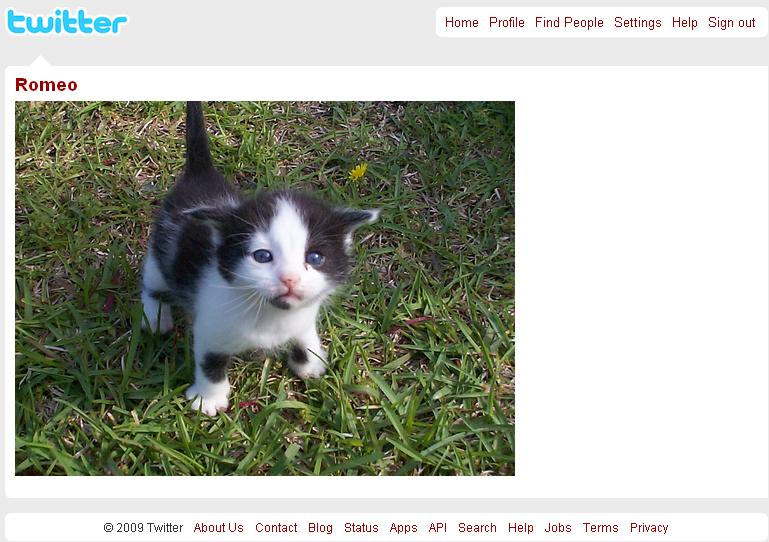Open the Contact footer link
Image resolution: width=769 pixels, height=542 pixels.
276,528
